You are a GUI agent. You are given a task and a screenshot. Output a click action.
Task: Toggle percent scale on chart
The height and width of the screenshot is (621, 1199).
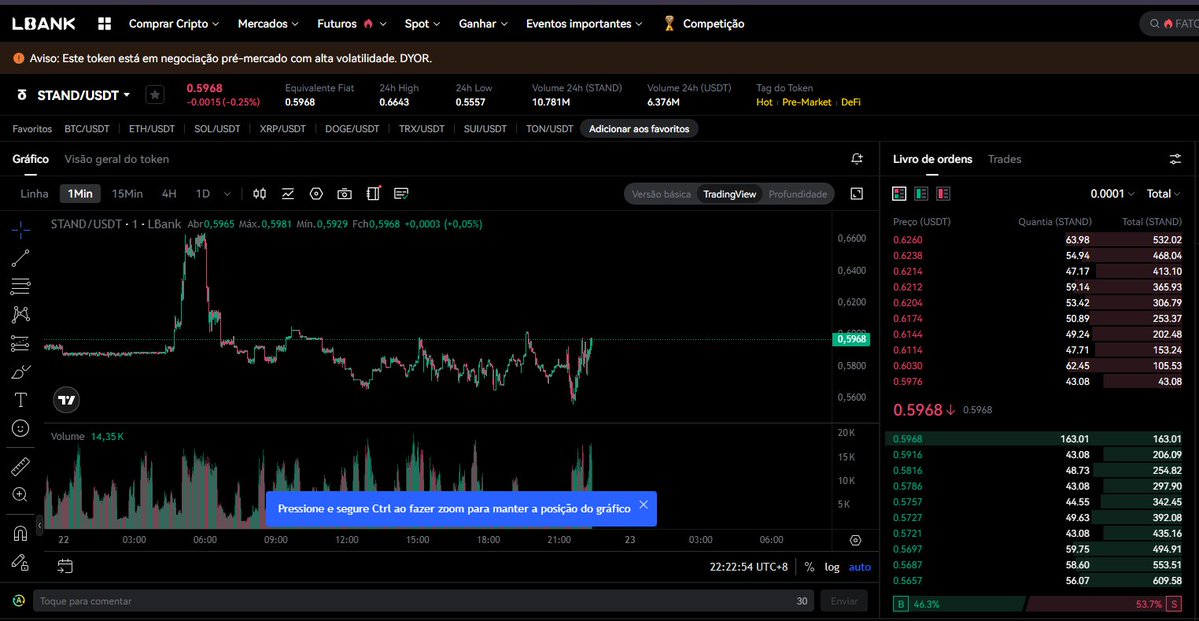point(809,567)
